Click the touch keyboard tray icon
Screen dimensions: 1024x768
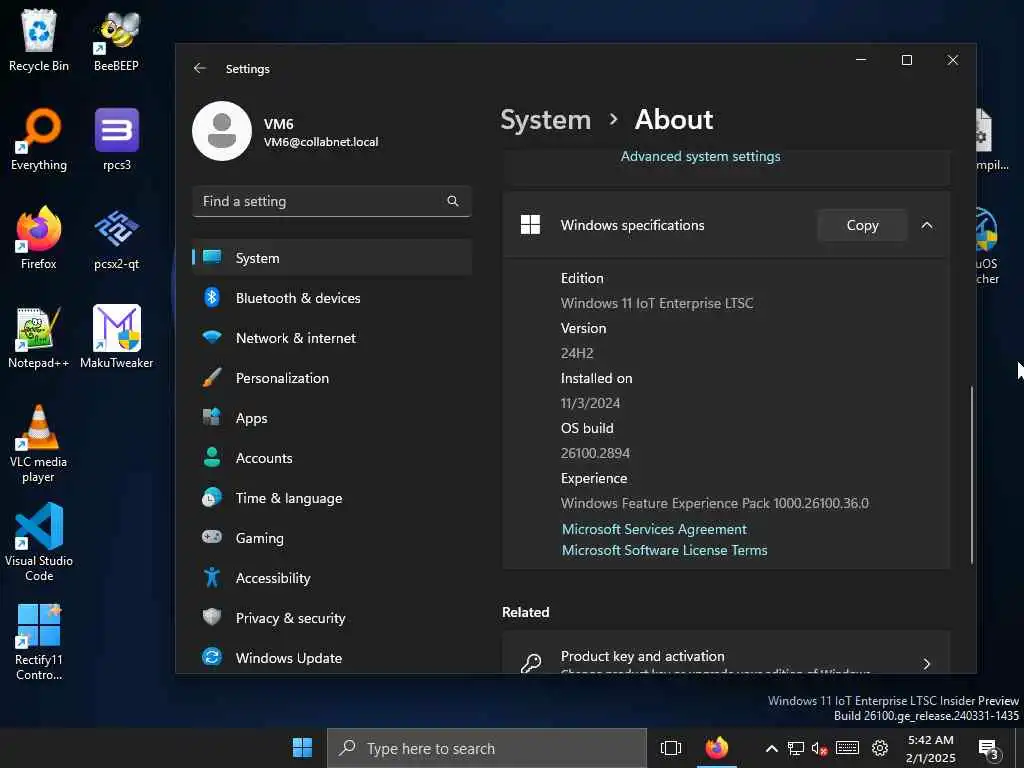coord(847,748)
